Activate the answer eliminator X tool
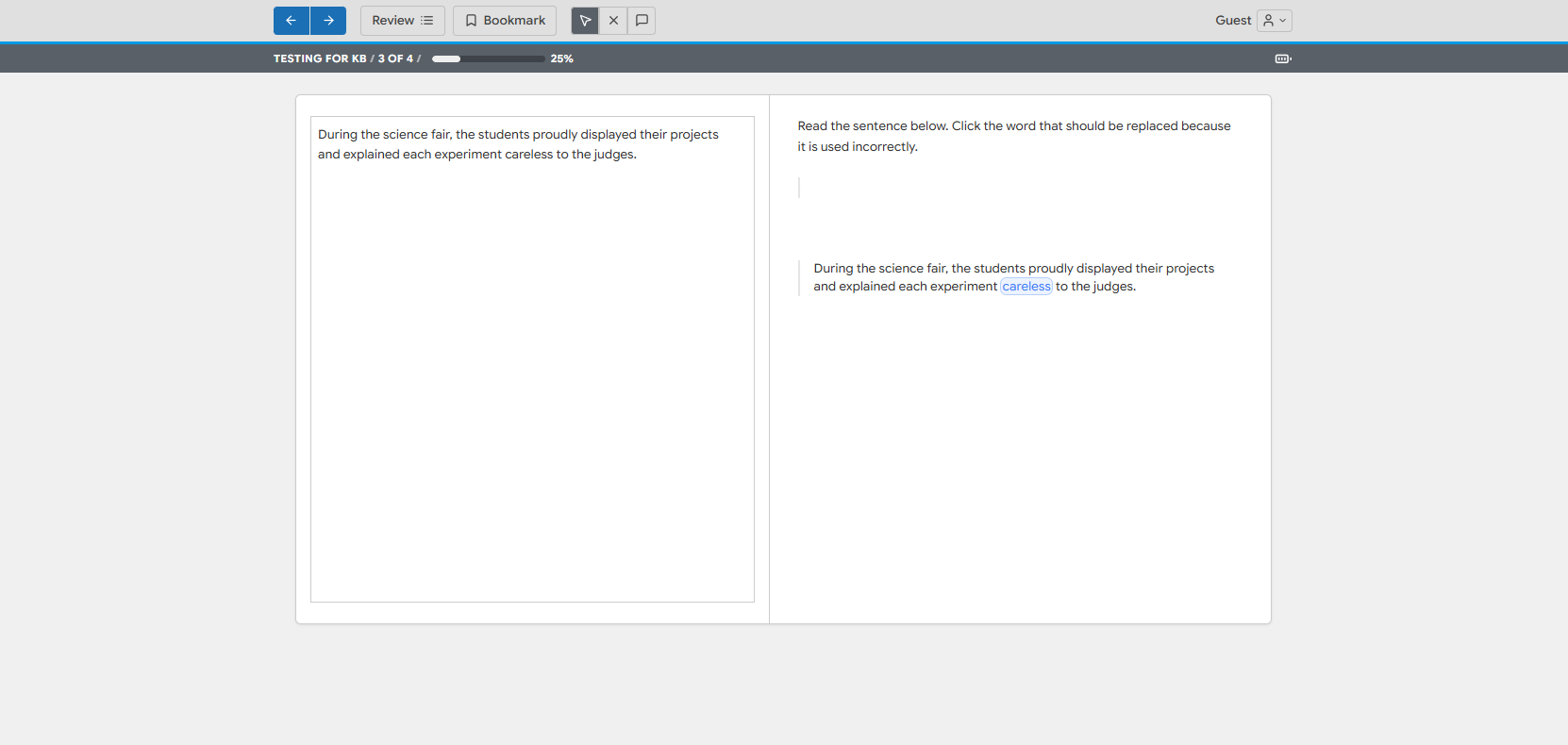Image resolution: width=1568 pixels, height=745 pixels. [613, 21]
